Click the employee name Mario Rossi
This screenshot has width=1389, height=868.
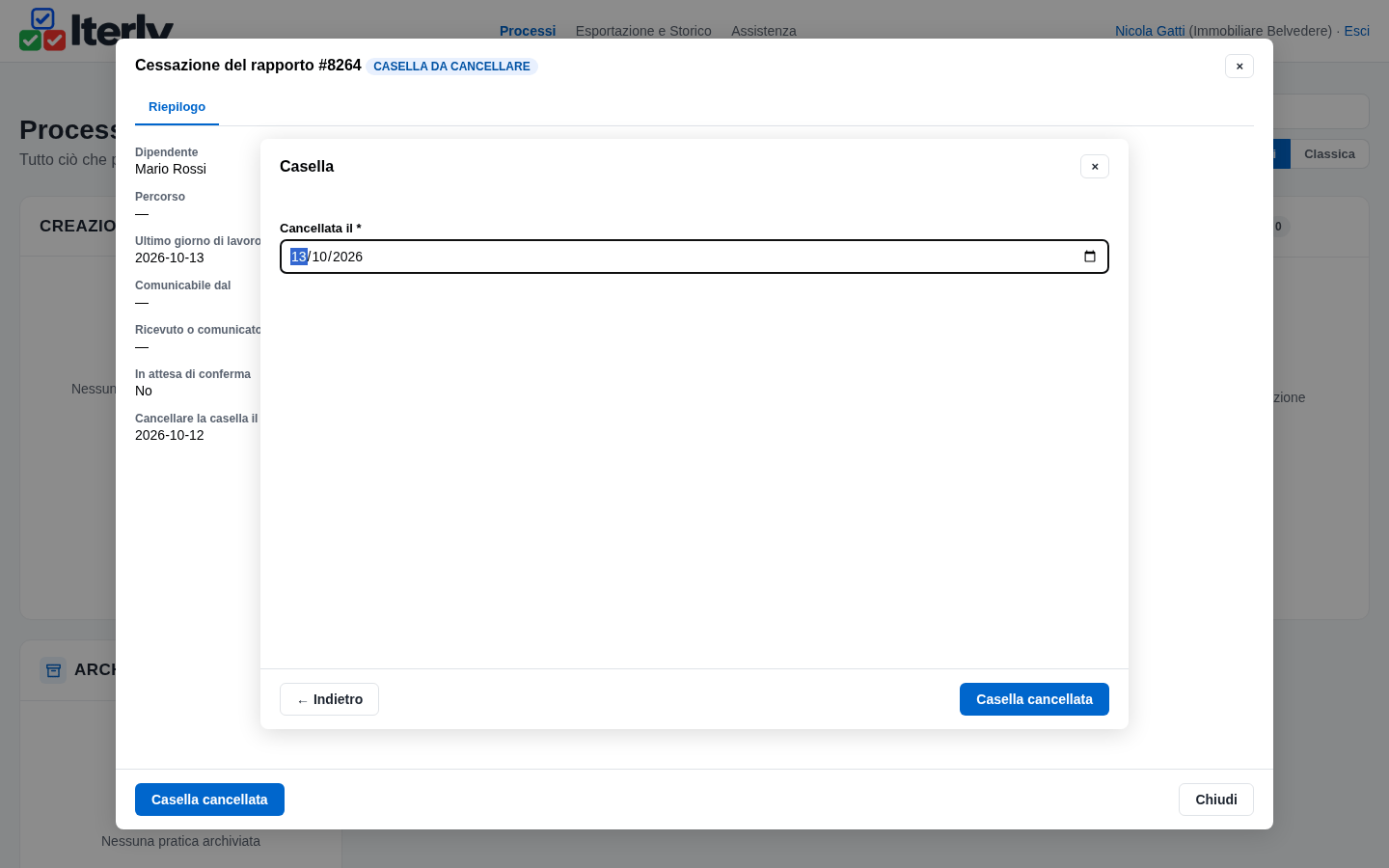(x=171, y=169)
